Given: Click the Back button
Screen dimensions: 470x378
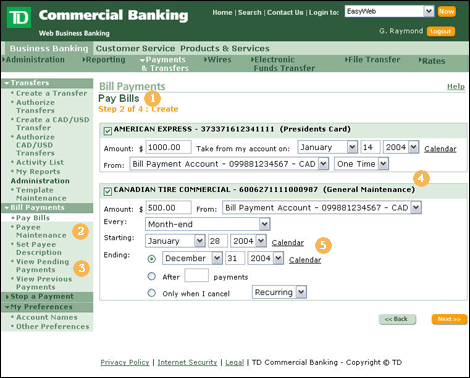Looking at the screenshot, I should pos(397,319).
